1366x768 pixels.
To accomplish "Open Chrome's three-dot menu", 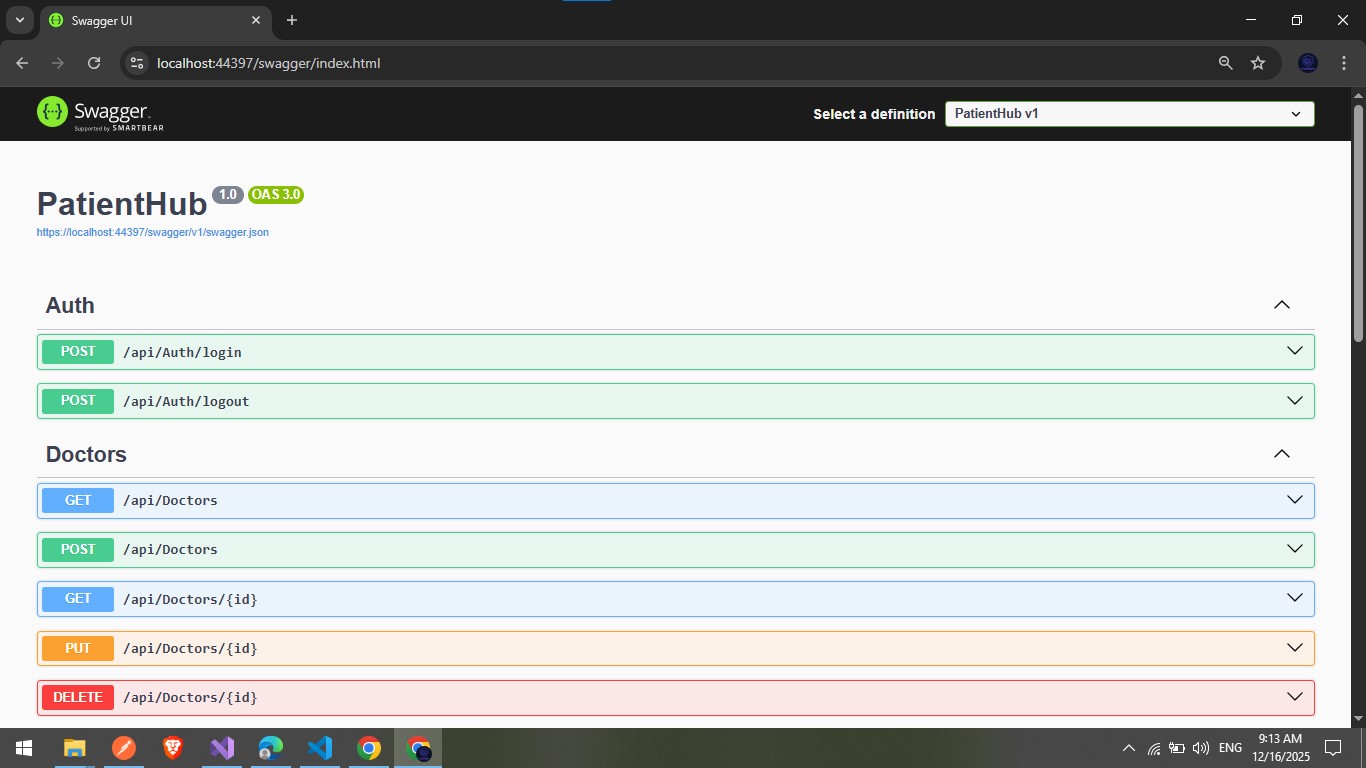I will 1344,63.
